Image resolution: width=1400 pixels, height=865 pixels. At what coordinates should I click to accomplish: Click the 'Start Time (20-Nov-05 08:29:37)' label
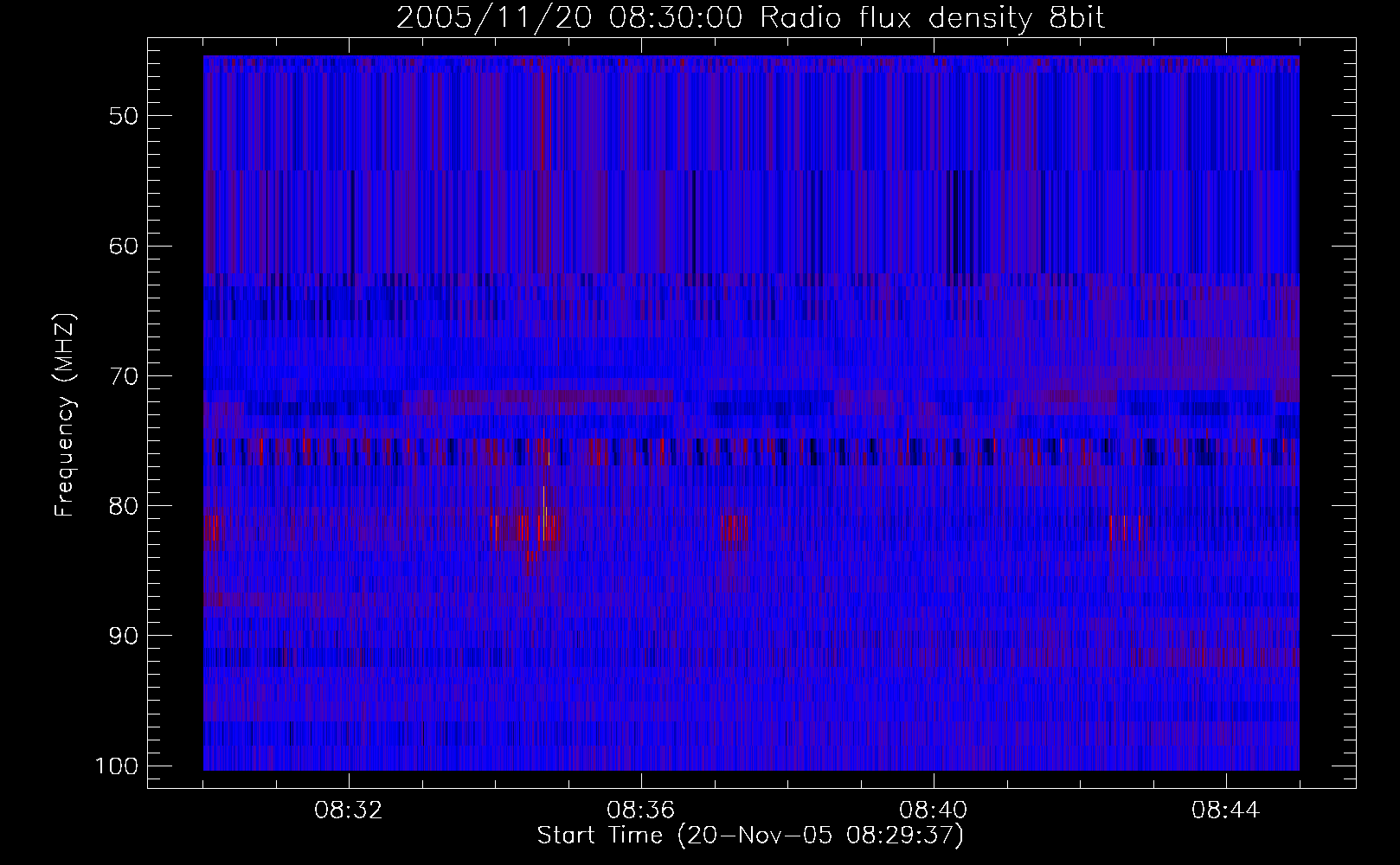click(x=750, y=836)
